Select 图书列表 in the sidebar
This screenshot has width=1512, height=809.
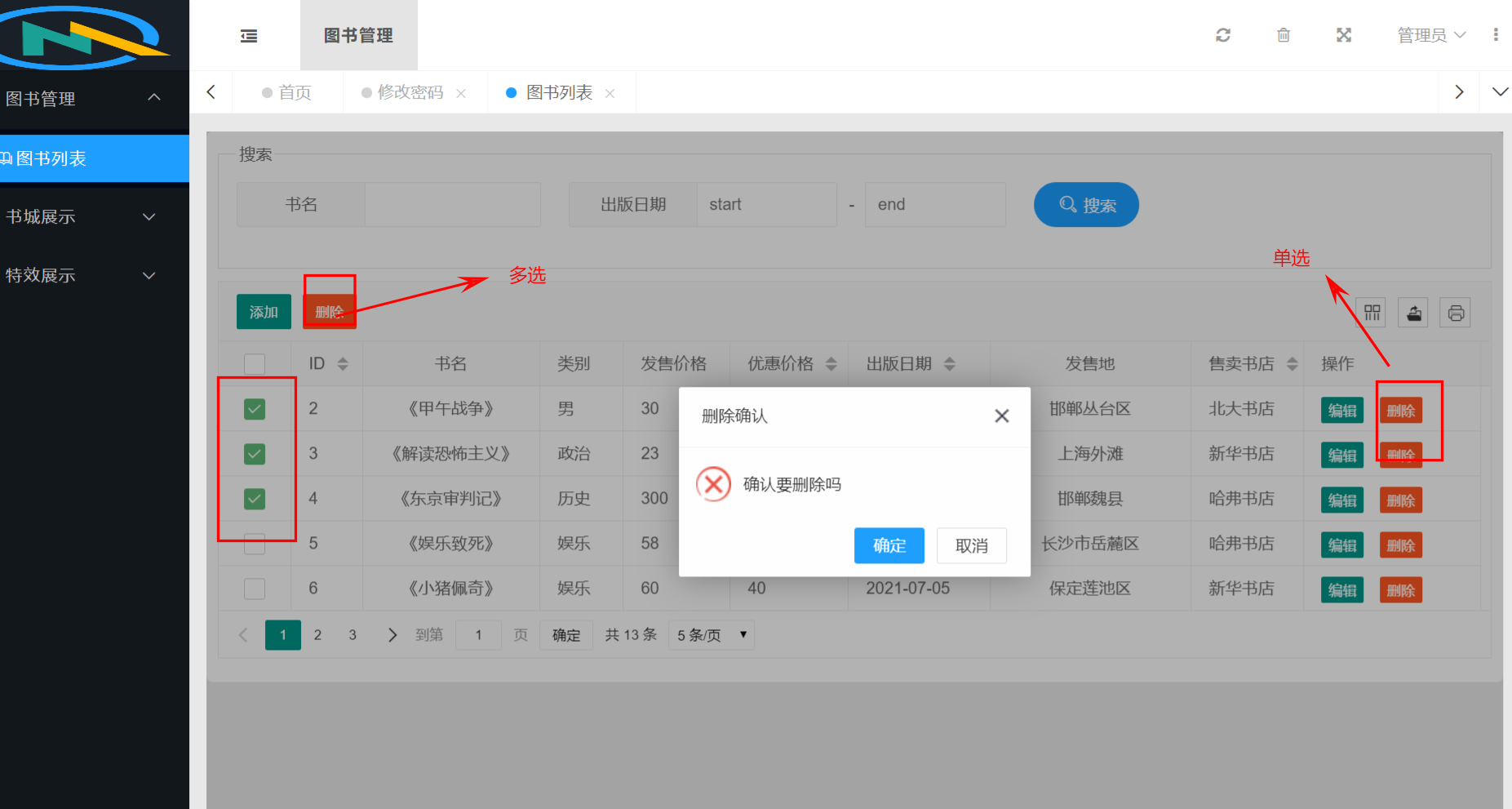[x=95, y=158]
